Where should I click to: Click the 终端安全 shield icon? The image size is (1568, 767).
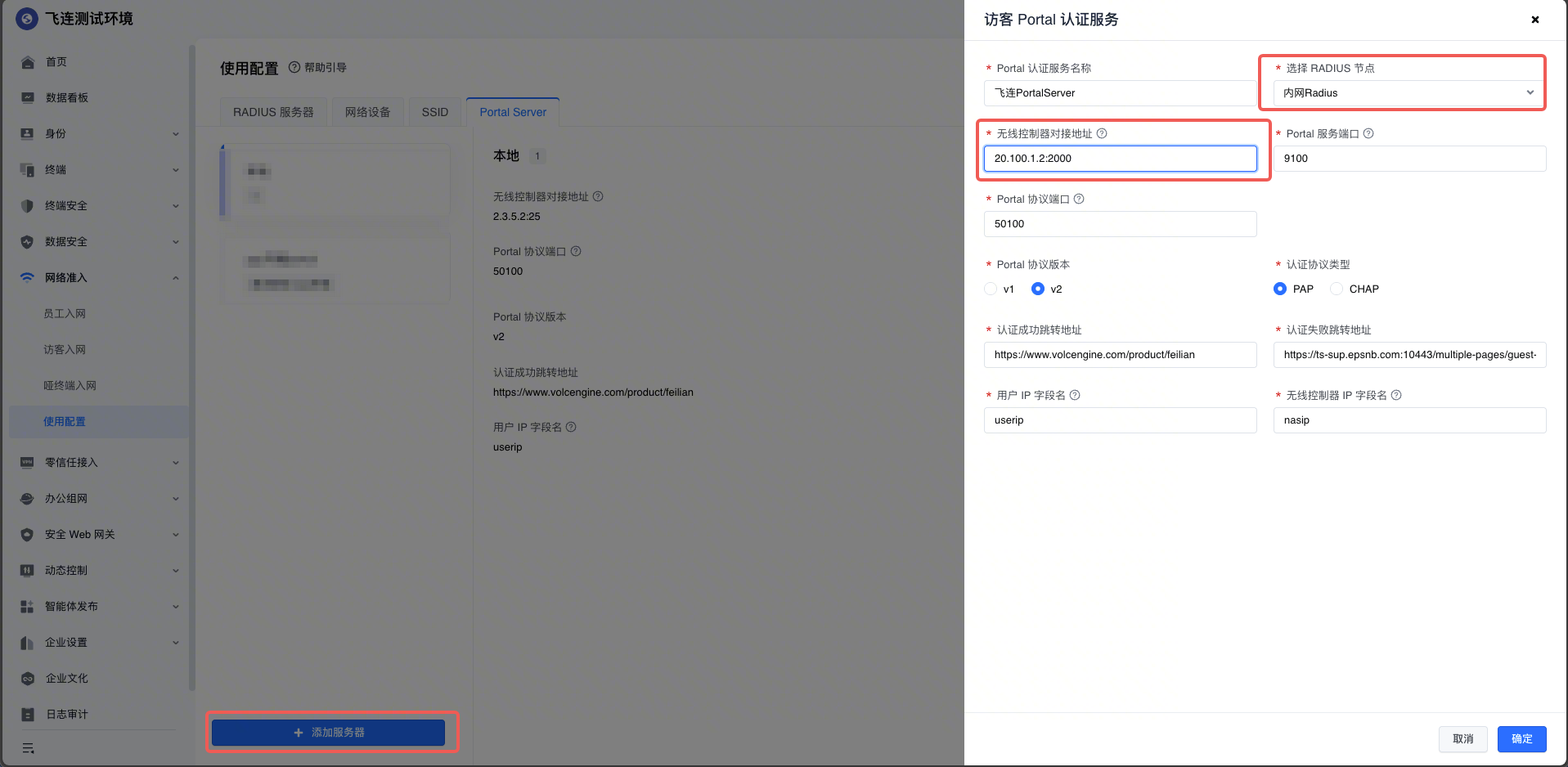[x=27, y=206]
